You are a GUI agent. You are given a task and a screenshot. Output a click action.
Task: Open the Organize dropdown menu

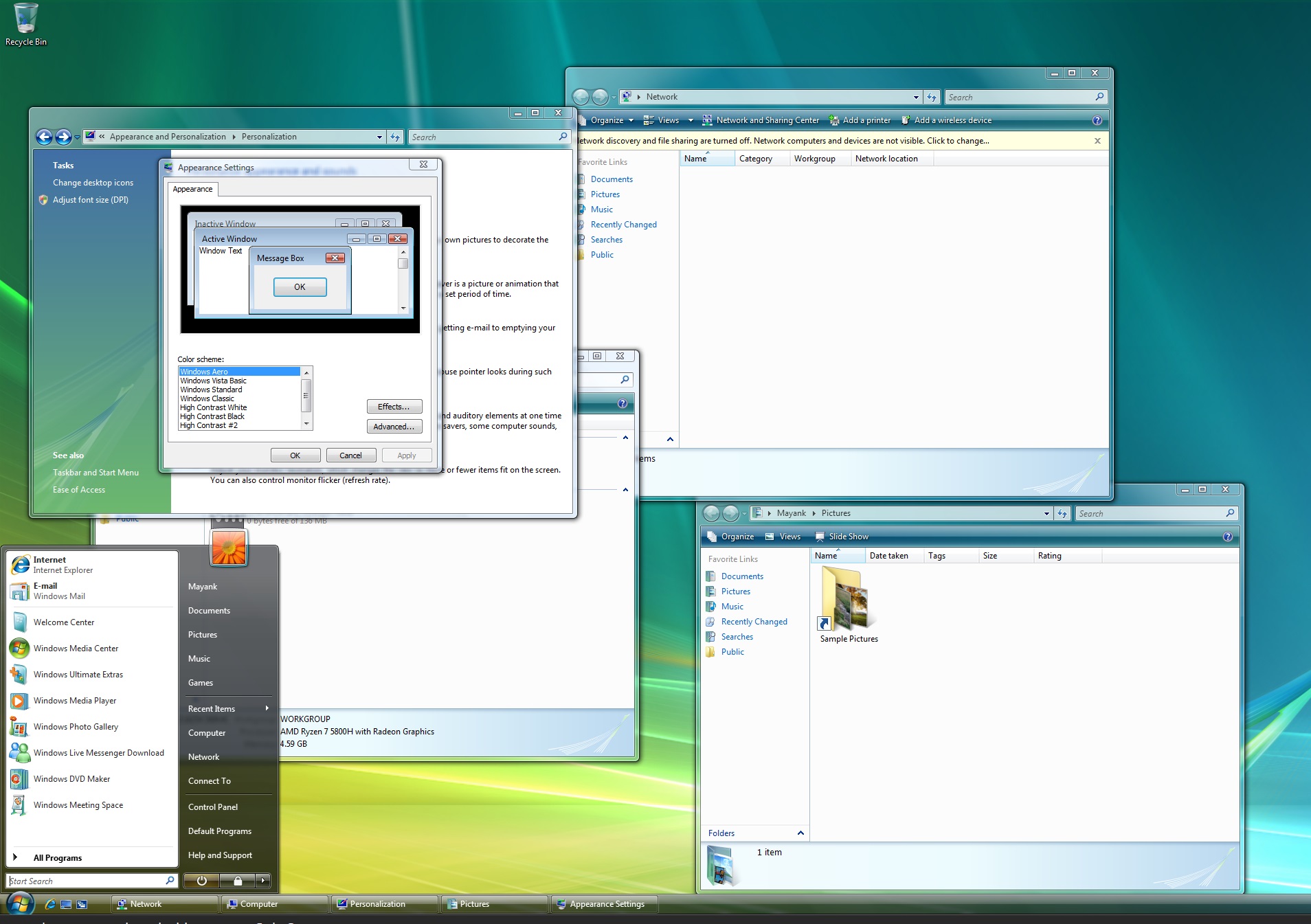pyautogui.click(x=605, y=120)
